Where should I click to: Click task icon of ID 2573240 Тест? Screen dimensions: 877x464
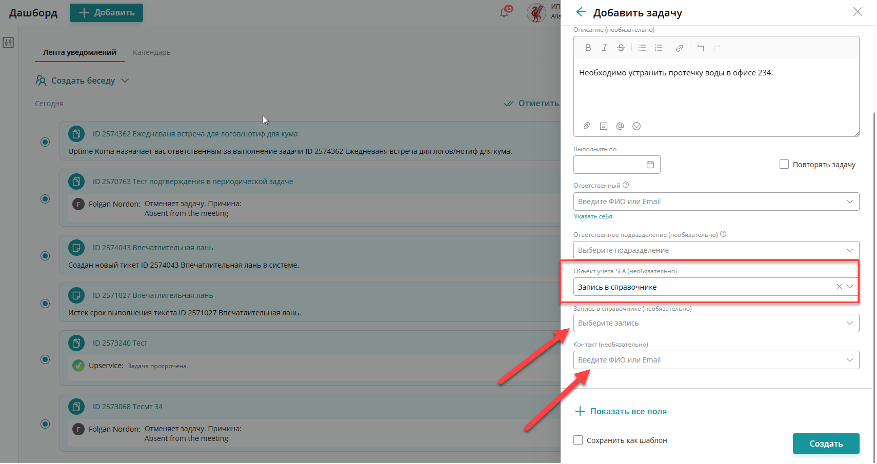(76, 343)
